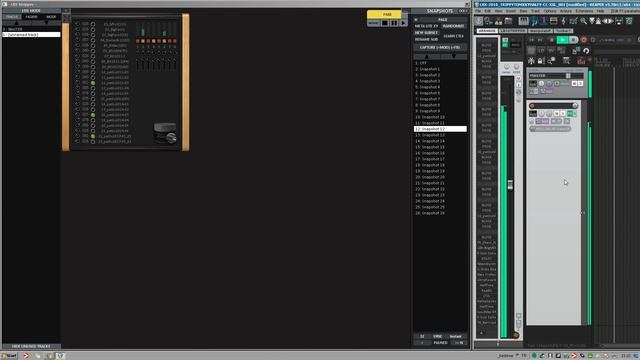Click the record arm circle on track 1
Screen dimensions: 640x360
coord(532,106)
